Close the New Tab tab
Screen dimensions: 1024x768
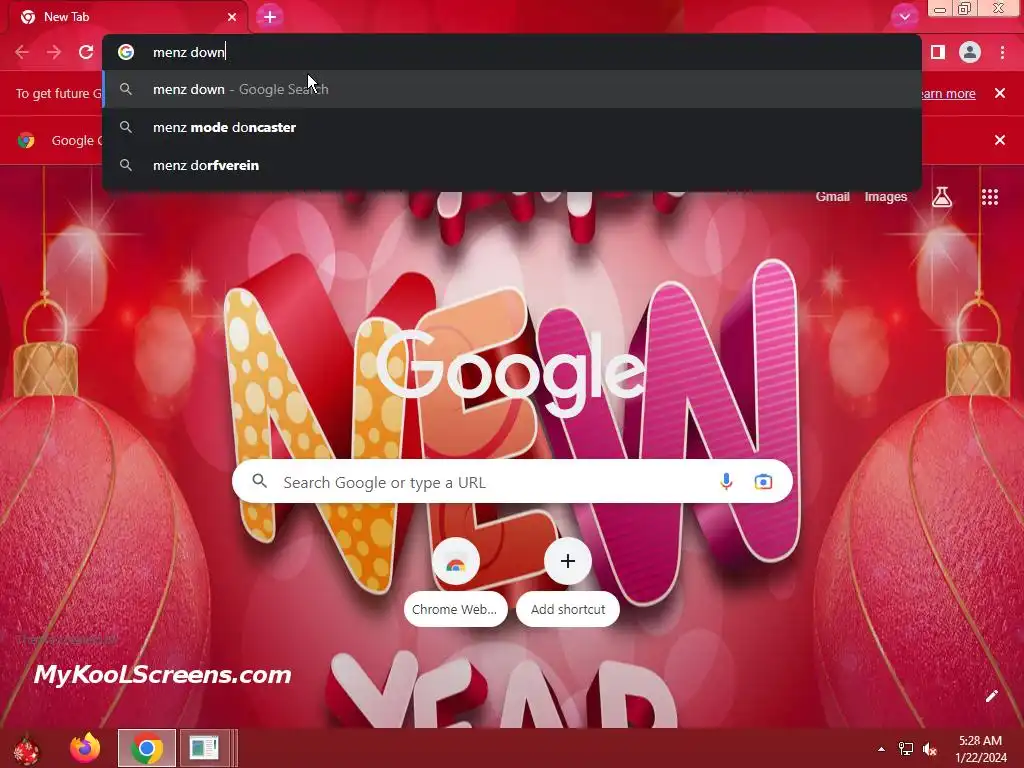(x=232, y=17)
